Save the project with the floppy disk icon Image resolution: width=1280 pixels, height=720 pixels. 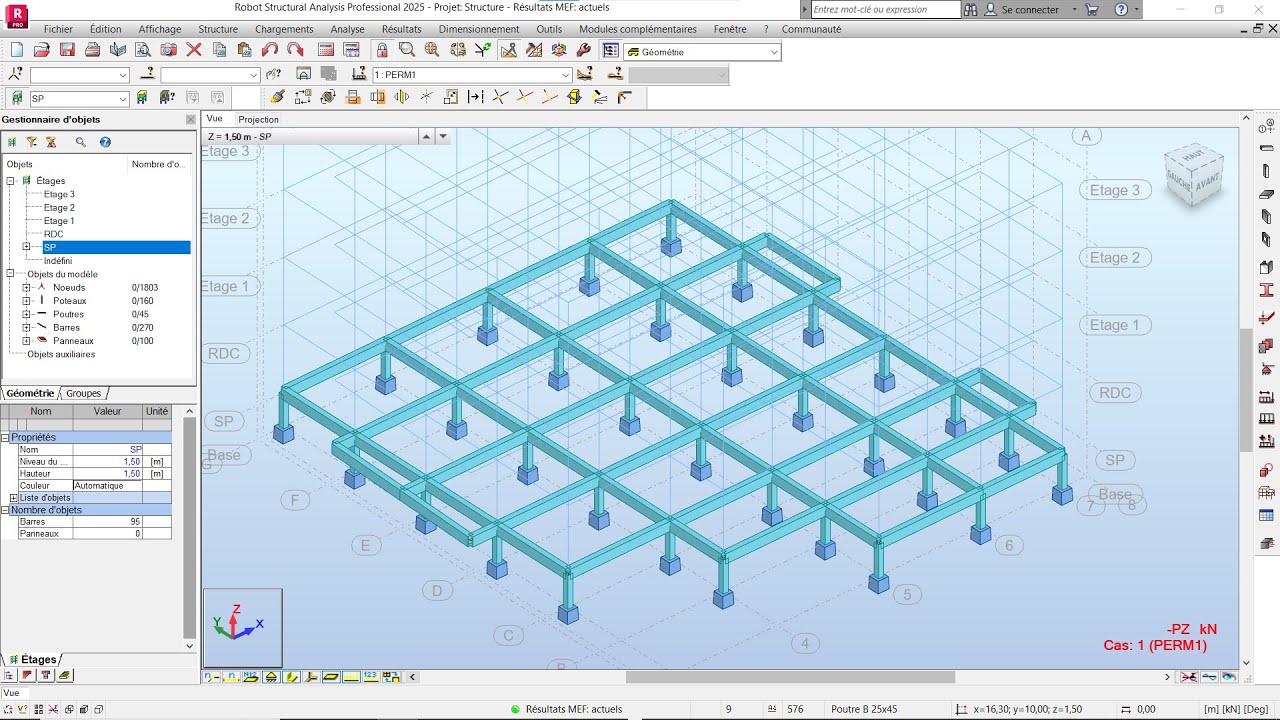(x=67, y=50)
